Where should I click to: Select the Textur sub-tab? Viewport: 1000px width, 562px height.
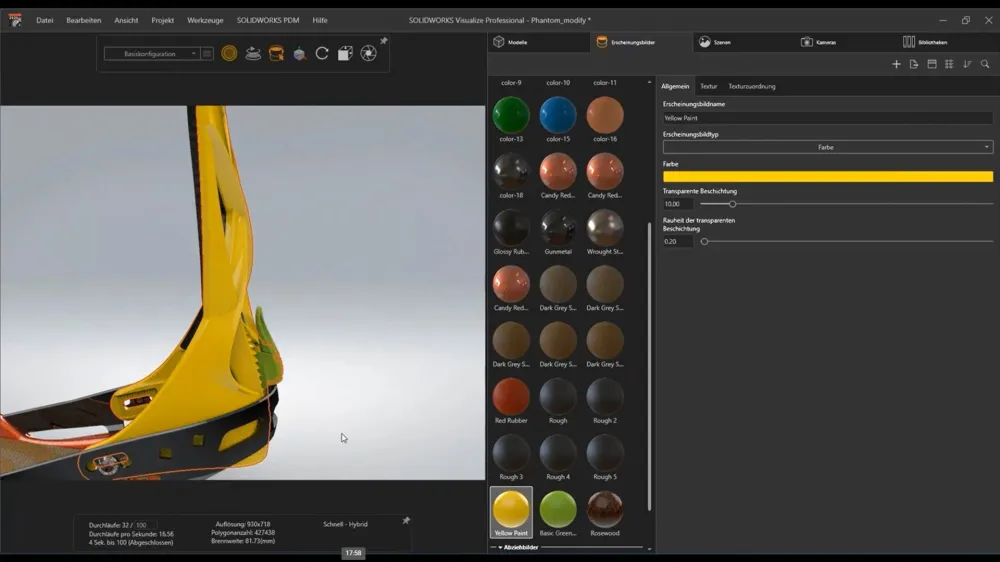point(709,86)
